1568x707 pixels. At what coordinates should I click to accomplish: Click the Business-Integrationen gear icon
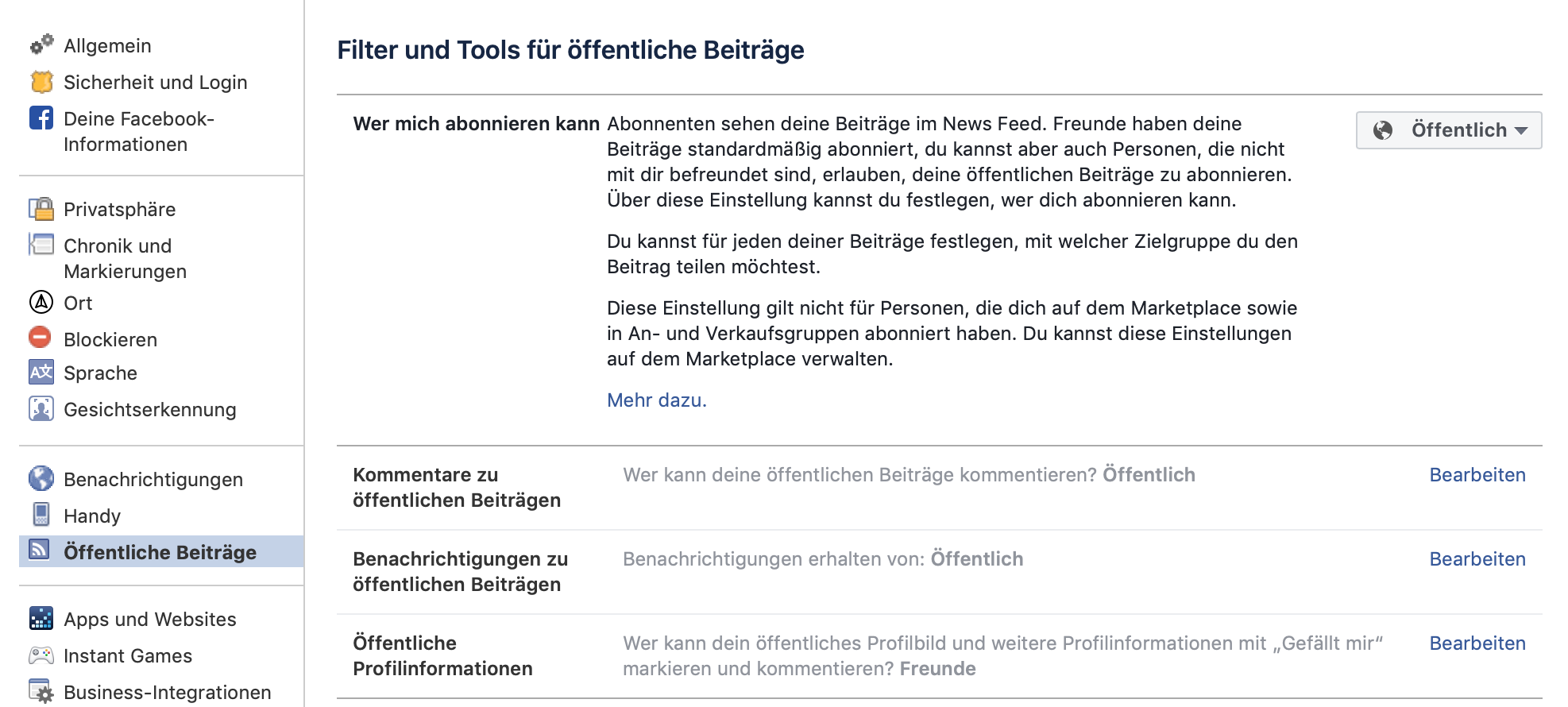point(41,690)
